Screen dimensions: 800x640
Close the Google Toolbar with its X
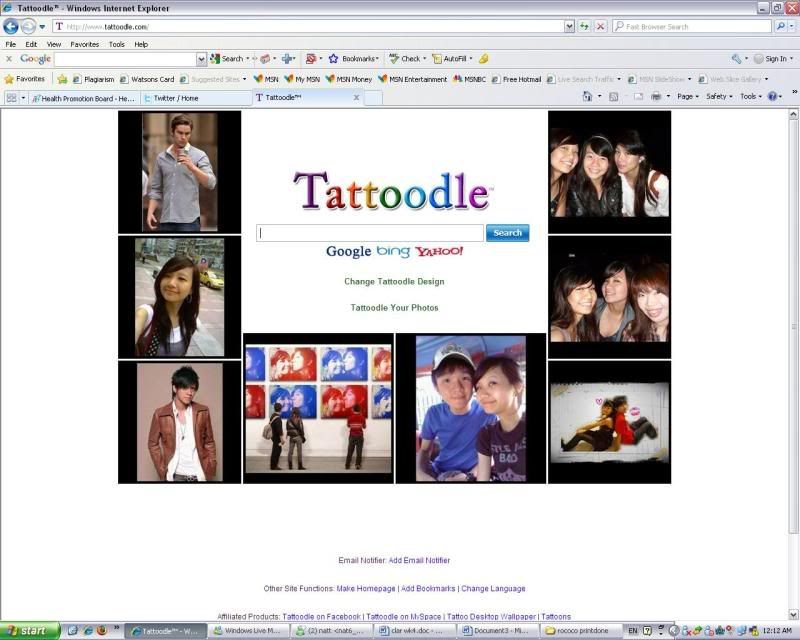9,59
